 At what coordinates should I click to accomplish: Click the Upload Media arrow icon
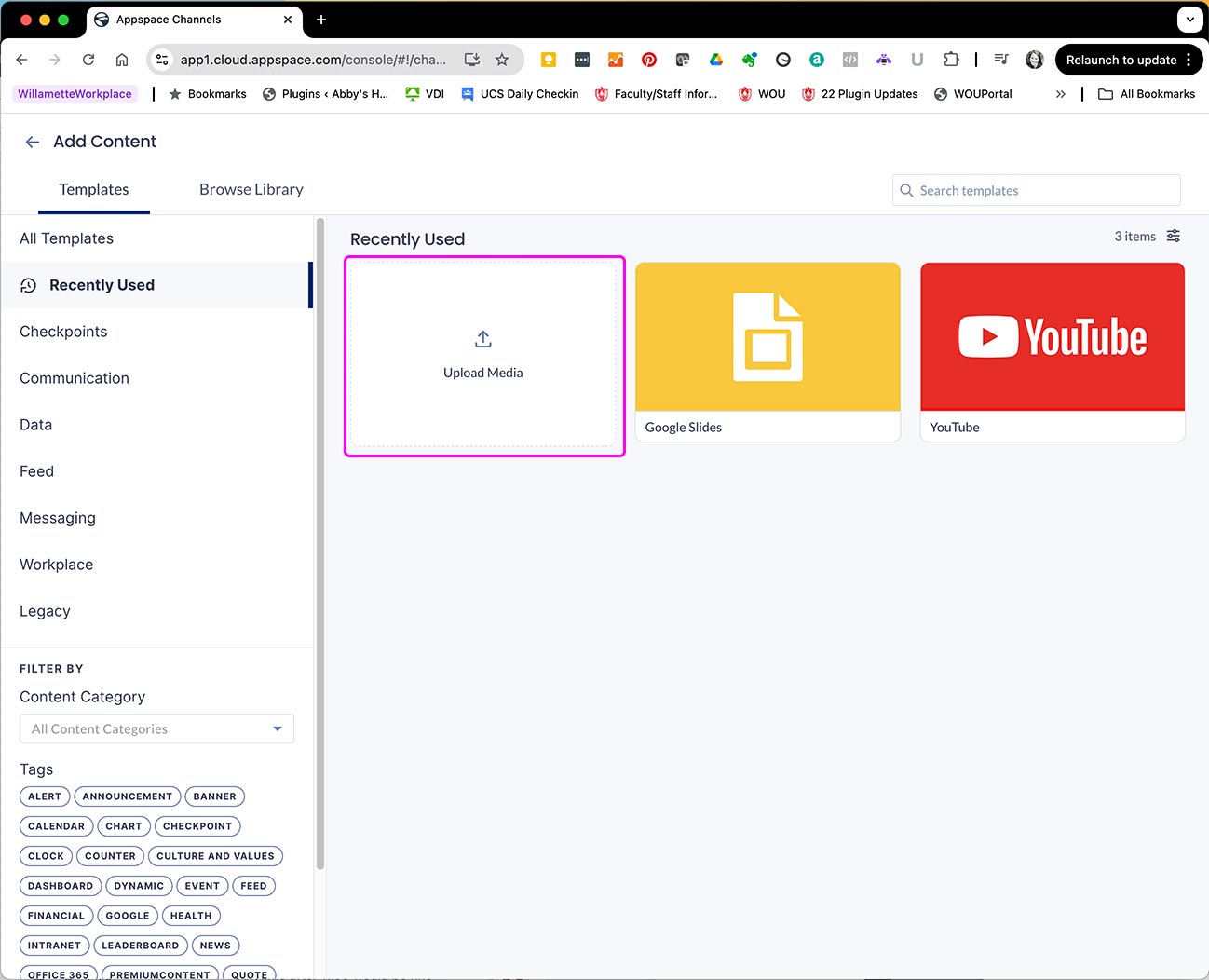coord(482,339)
